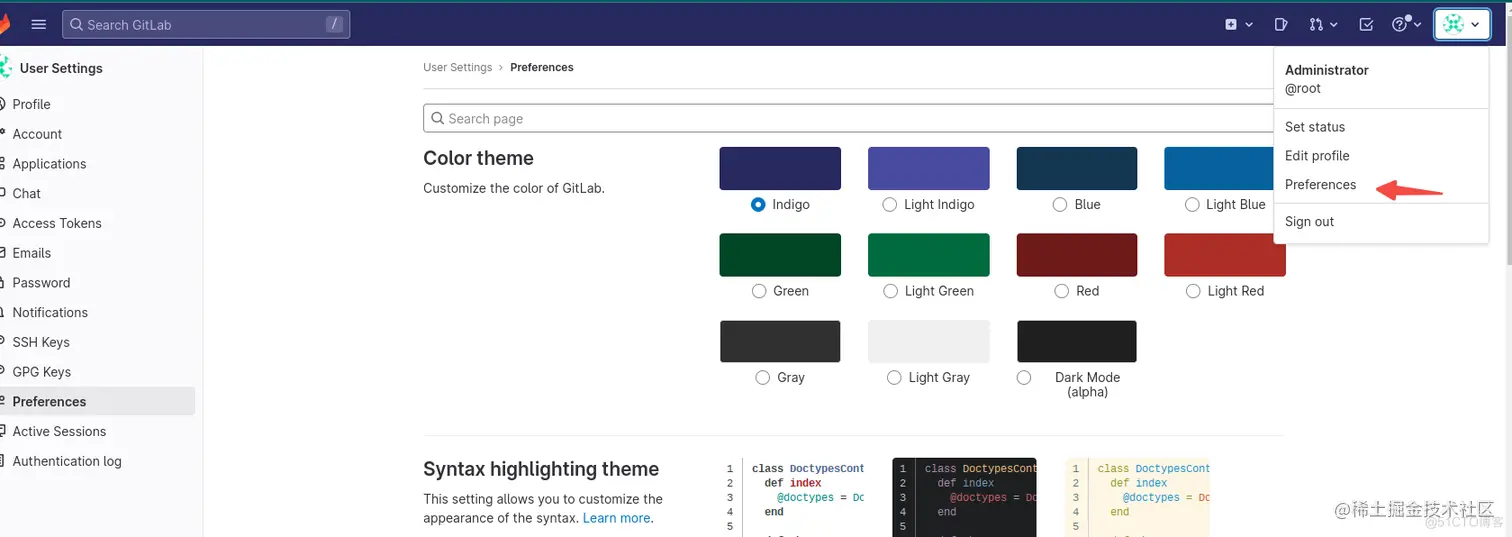Screen dimensions: 1512x537
Task: Click the Help question mark icon
Action: click(1400, 24)
